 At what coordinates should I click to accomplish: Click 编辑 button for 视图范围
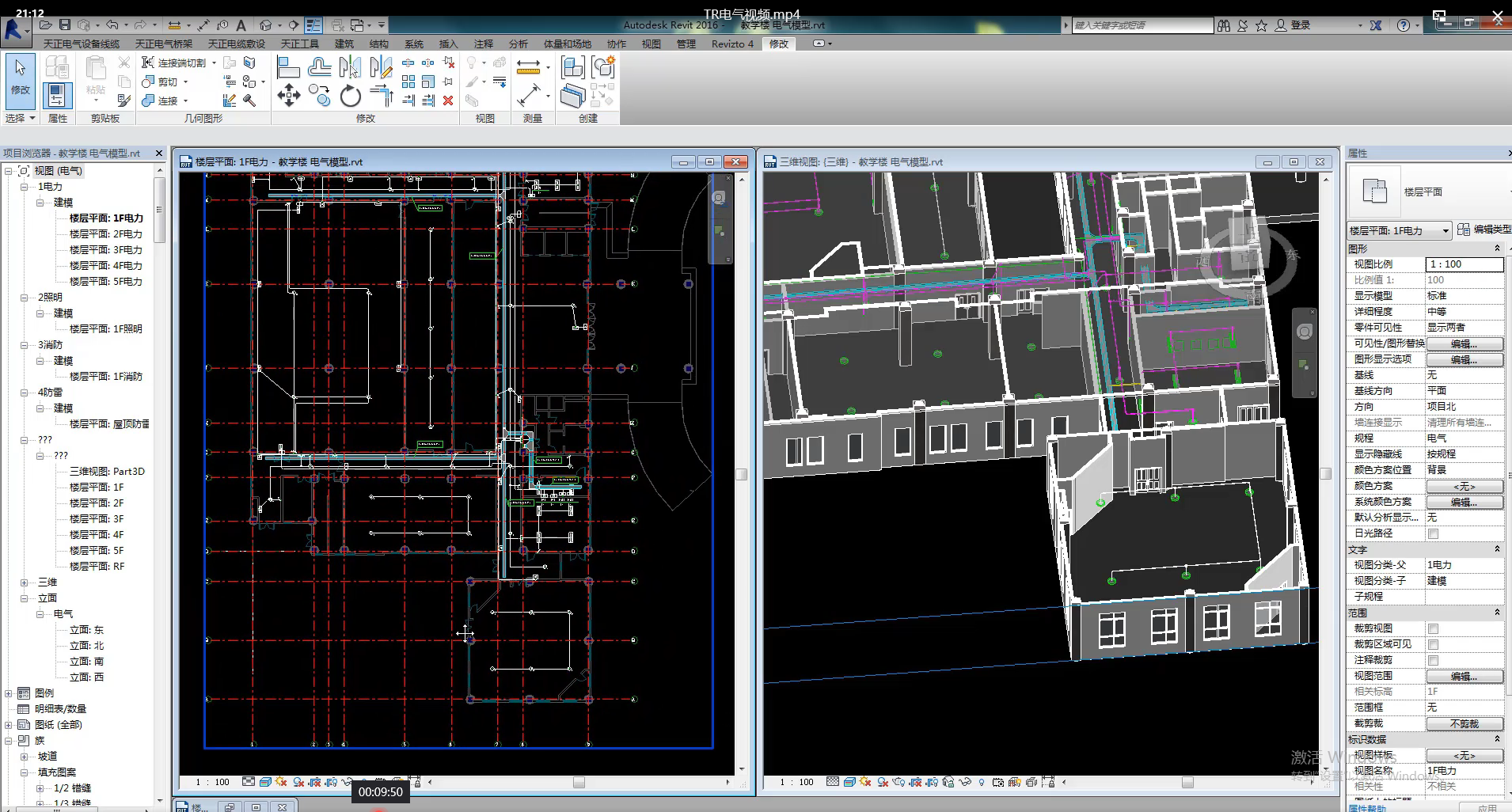pos(1464,676)
